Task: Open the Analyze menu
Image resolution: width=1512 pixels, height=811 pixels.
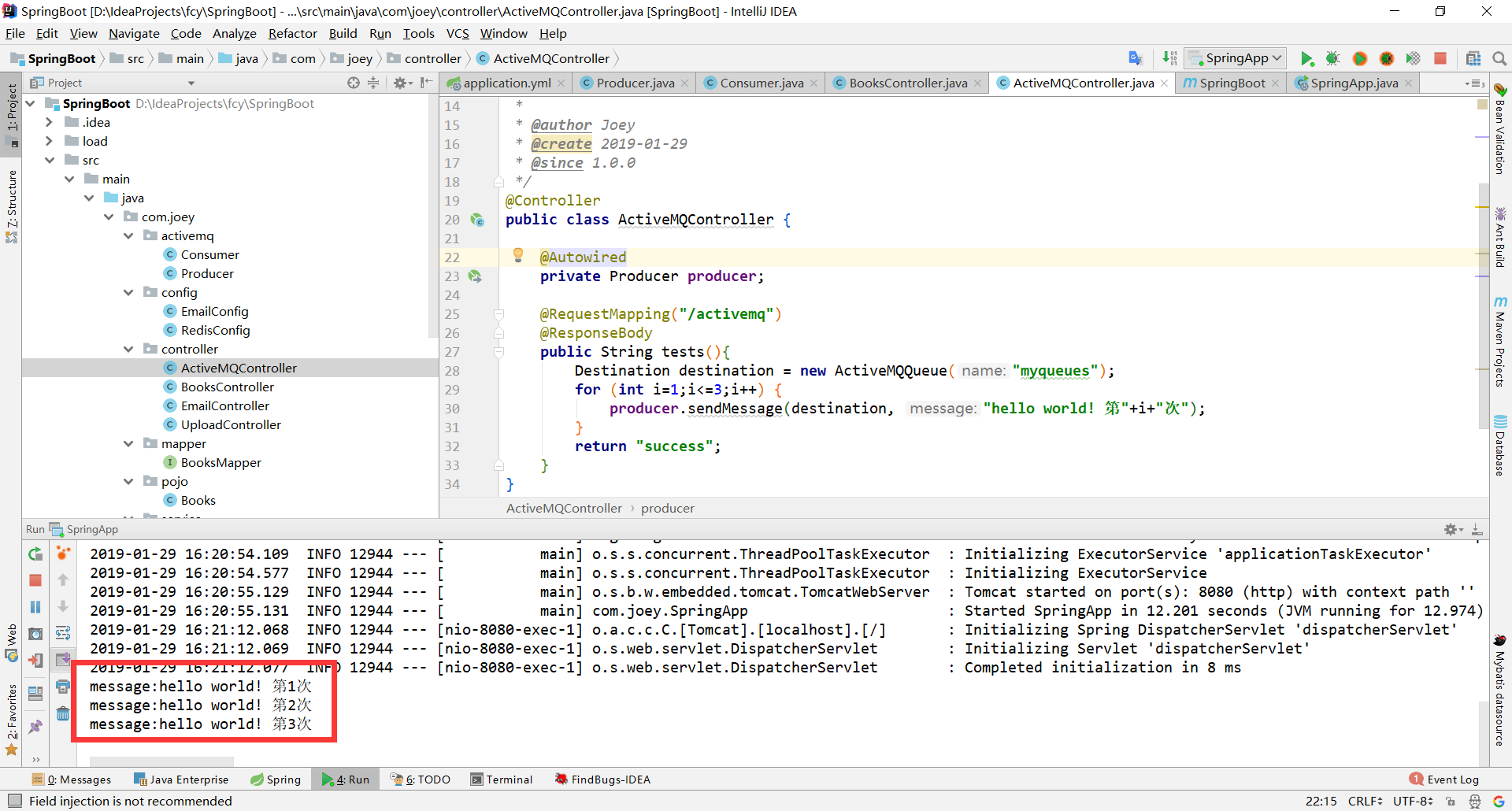Action: coord(234,33)
